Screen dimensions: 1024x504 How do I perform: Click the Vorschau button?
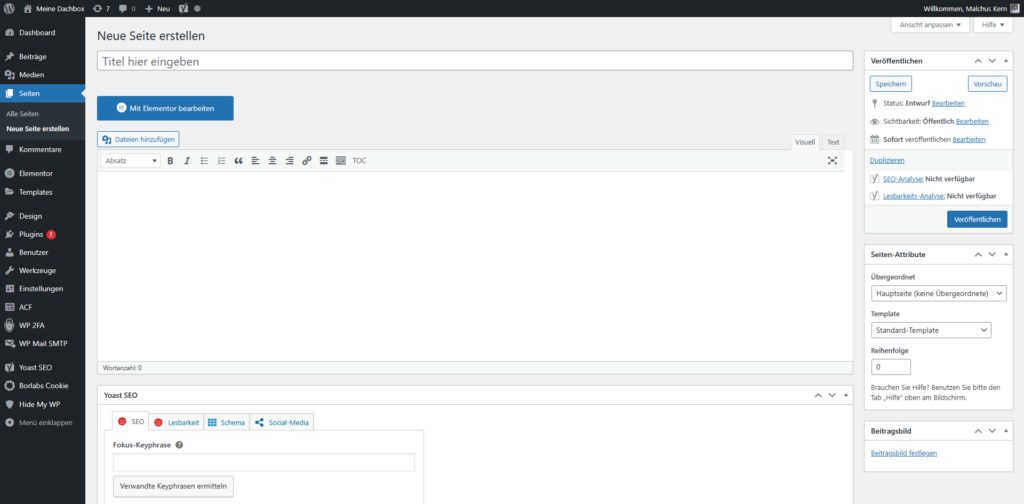click(987, 84)
